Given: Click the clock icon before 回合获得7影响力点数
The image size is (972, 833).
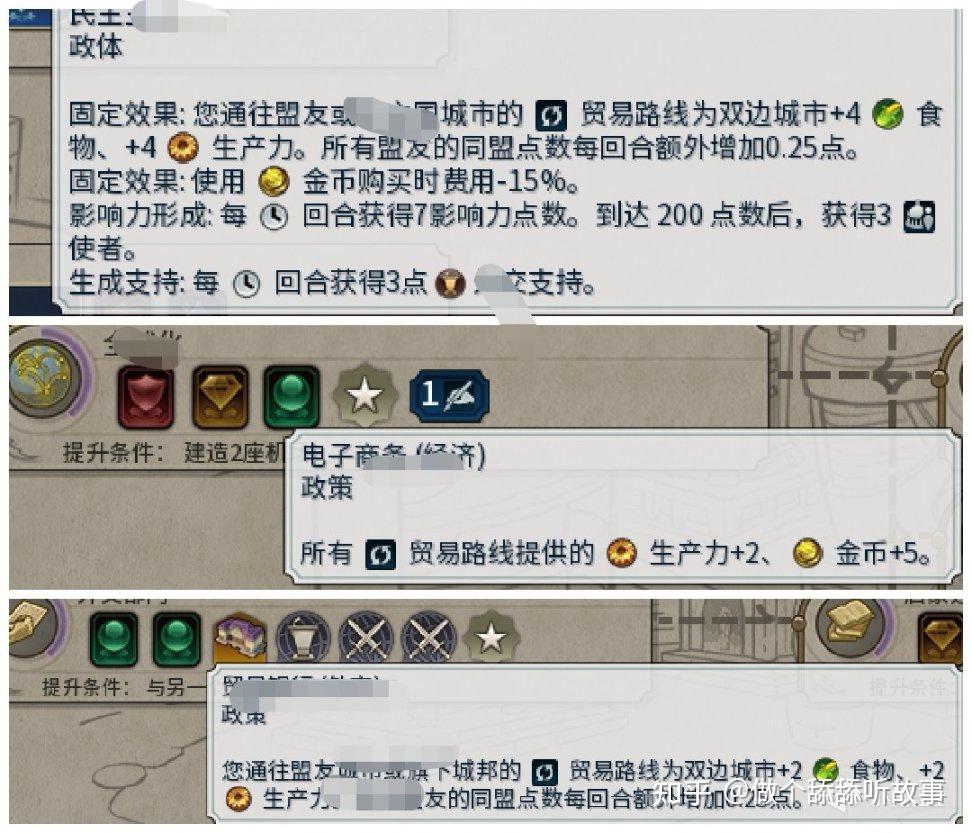Looking at the screenshot, I should coord(273,216).
